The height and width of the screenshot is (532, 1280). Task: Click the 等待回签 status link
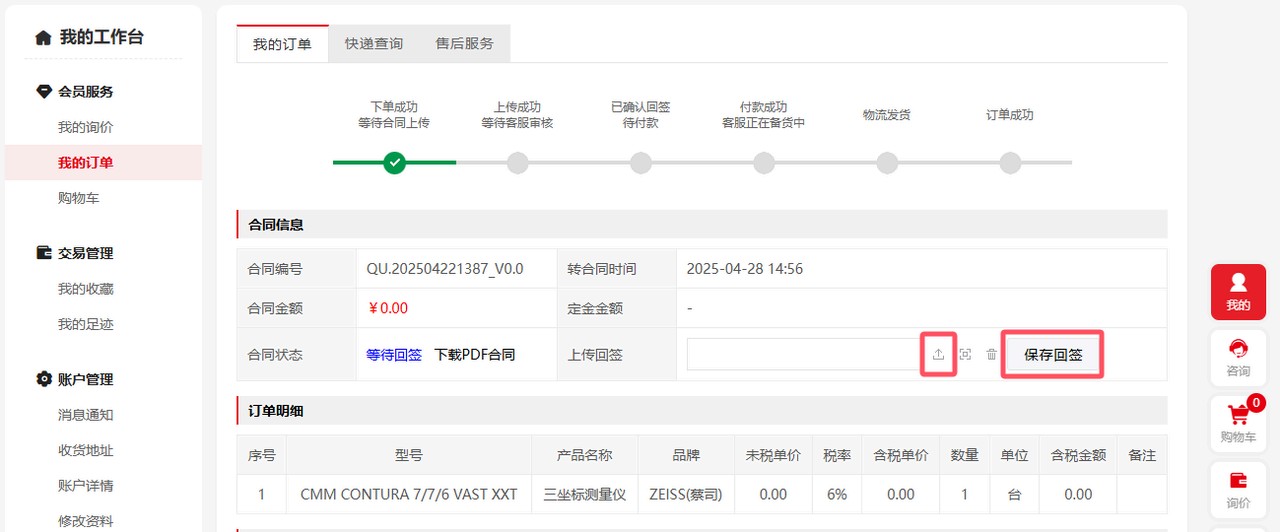(394, 354)
